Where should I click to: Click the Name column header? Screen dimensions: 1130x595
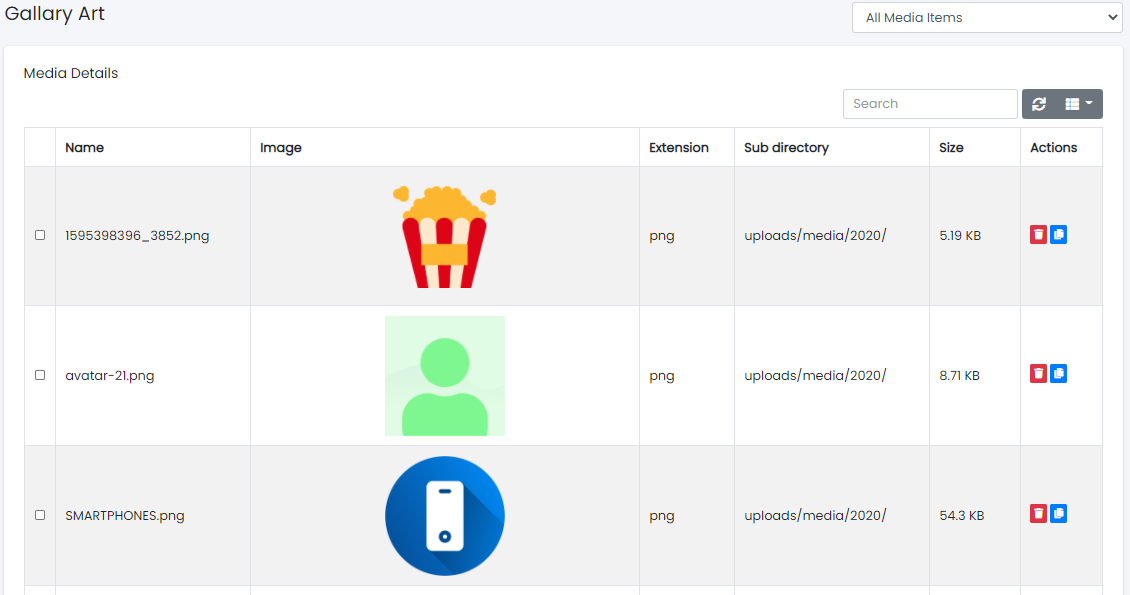point(85,147)
